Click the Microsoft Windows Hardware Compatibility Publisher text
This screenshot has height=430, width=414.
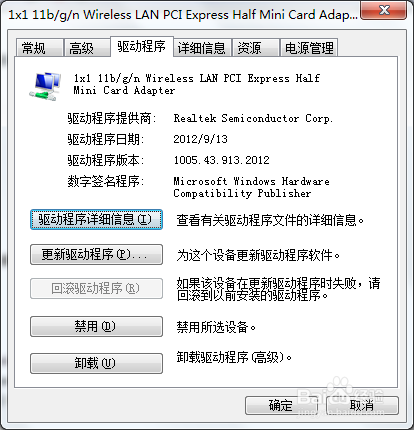[x=252, y=187]
